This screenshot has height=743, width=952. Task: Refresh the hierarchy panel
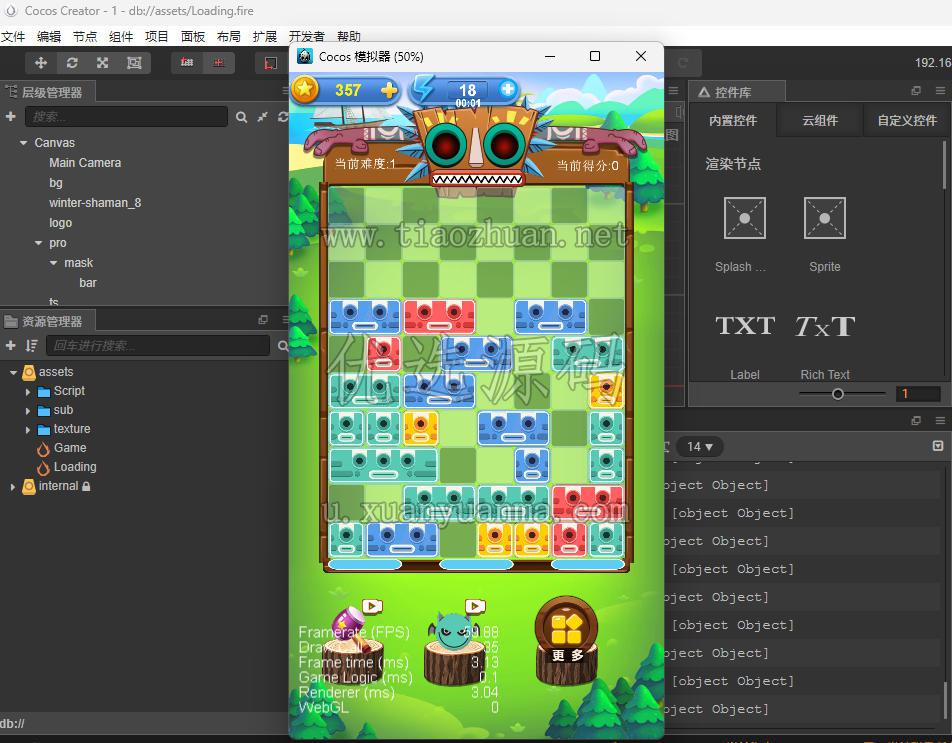[x=282, y=117]
